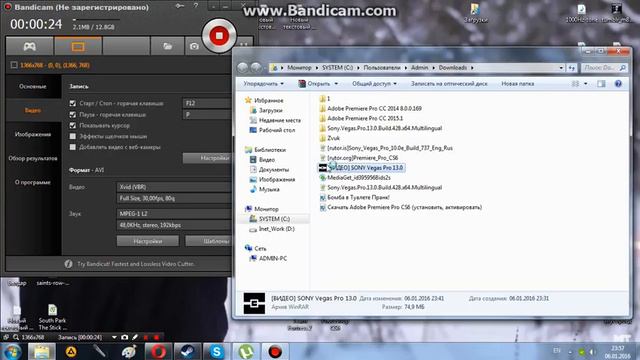Click Записать на оптический диск
640x360 pixels.
click(x=449, y=84)
